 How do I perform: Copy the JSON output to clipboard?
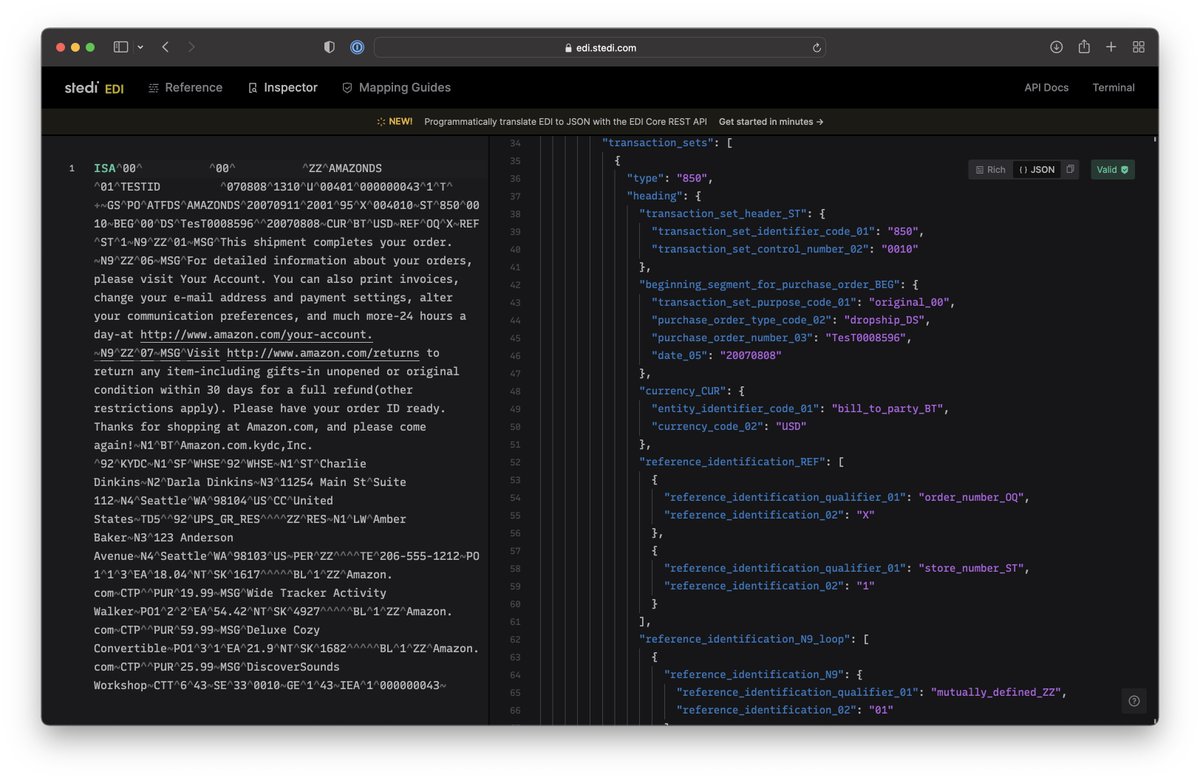click(x=1069, y=170)
